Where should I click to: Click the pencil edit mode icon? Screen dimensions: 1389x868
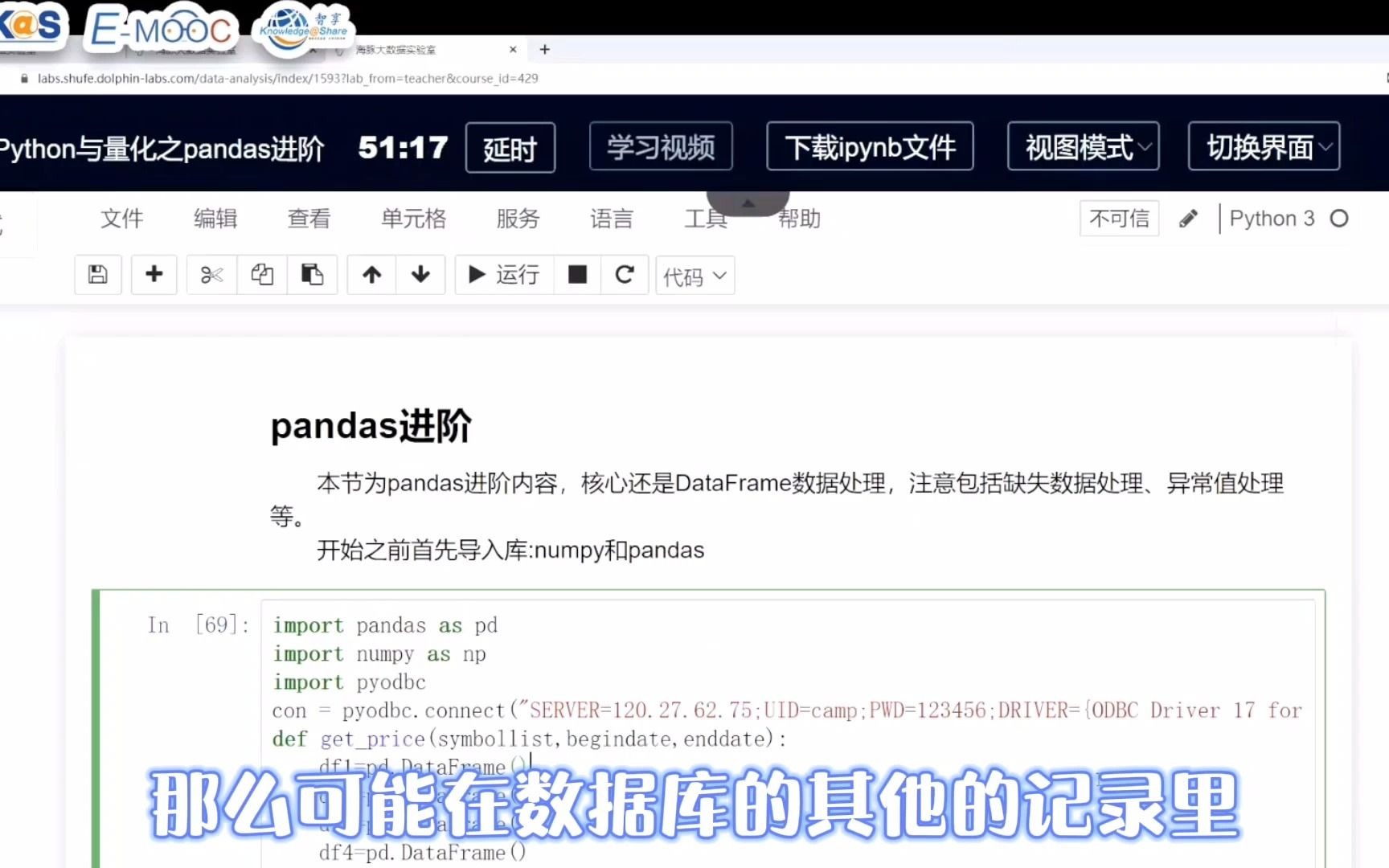coord(1188,218)
